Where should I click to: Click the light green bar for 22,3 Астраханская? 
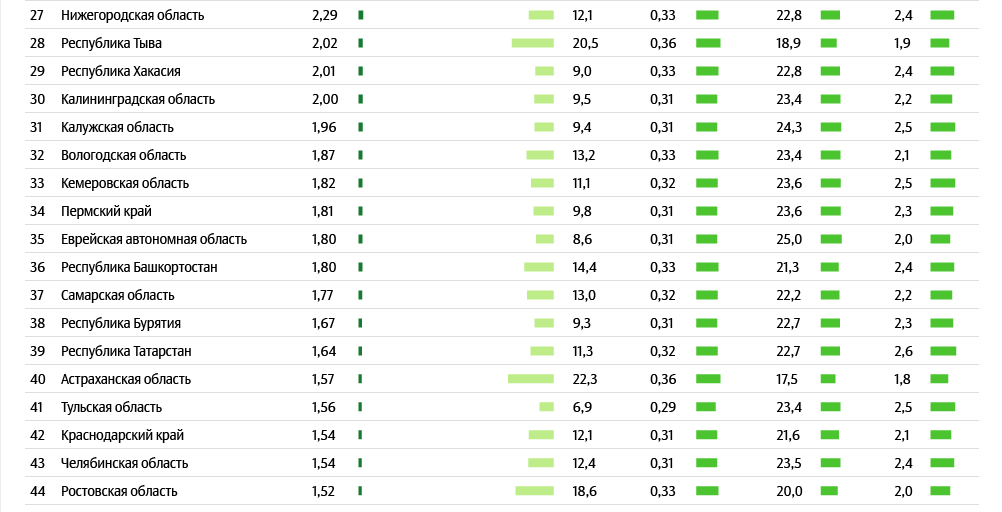click(531, 379)
